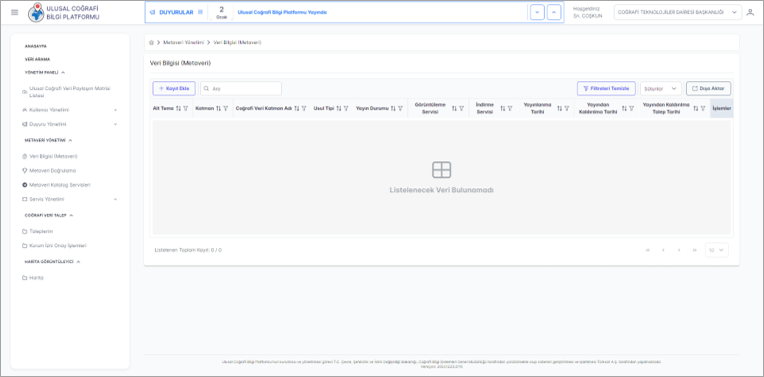The height and width of the screenshot is (377, 764).
Task: Open the hamburger menu icon
Action: click(15, 12)
